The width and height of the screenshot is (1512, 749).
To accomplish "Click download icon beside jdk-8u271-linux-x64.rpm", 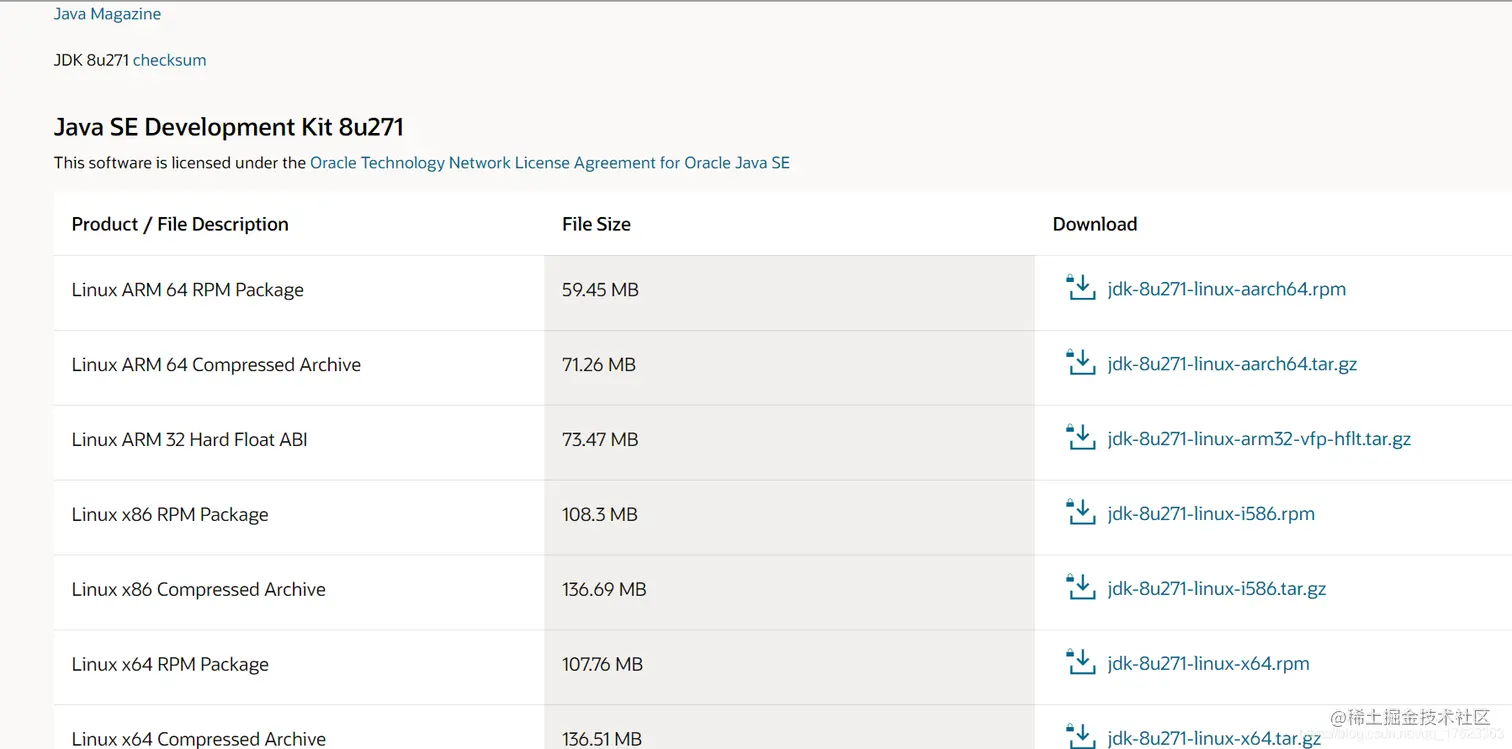I will (1081, 663).
